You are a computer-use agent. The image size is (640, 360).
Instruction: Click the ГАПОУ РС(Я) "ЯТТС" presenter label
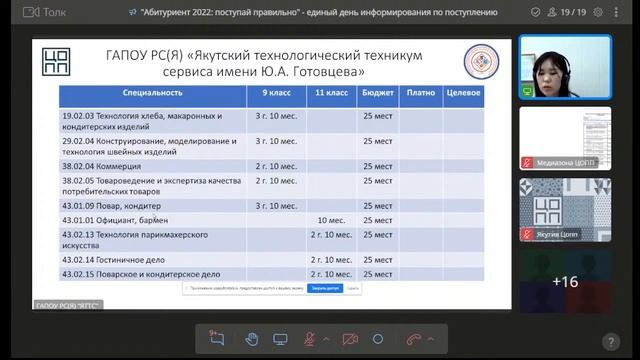click(68, 305)
